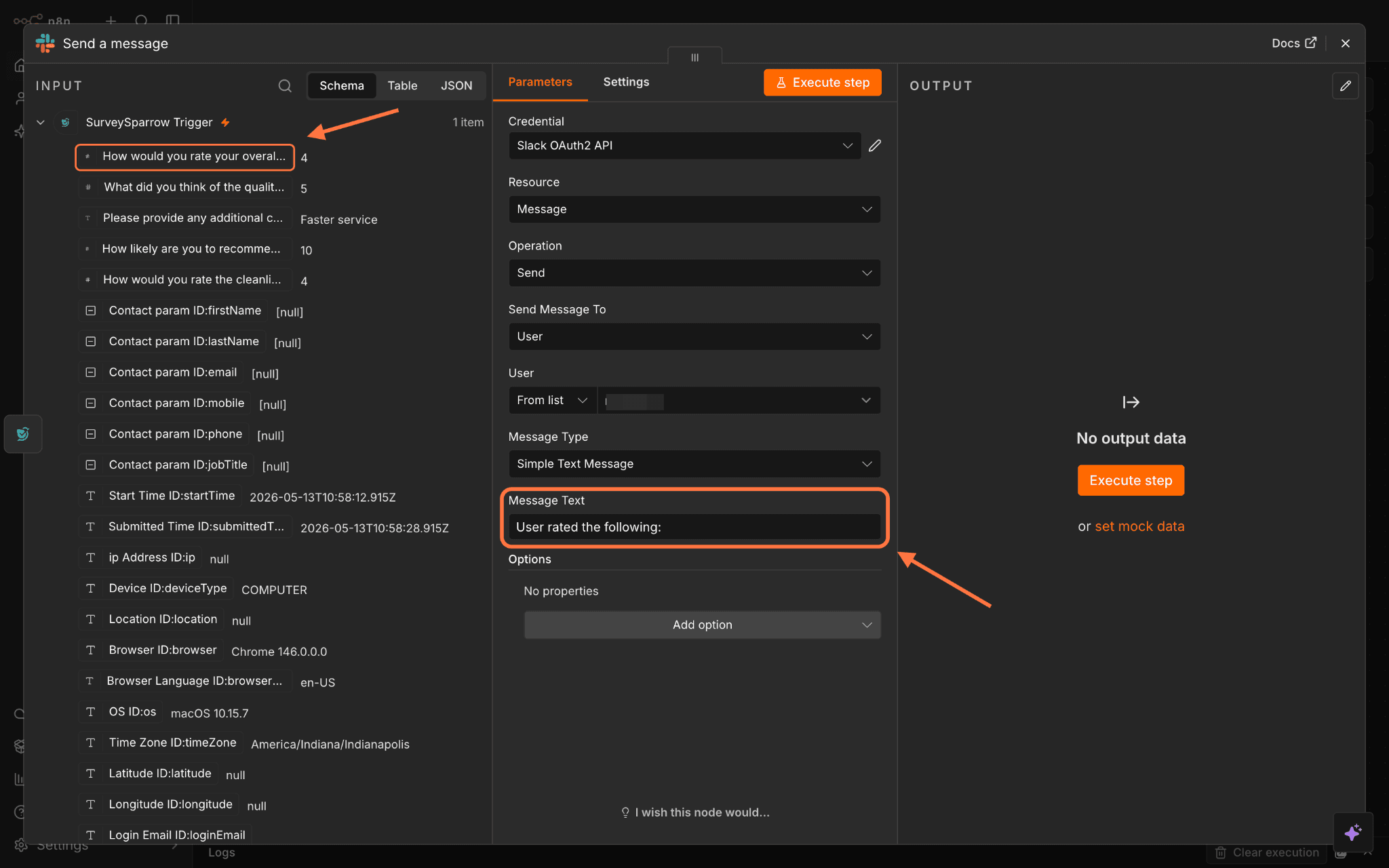The image size is (1389, 868).
Task: Open the Send Message To dropdown
Action: pos(694,337)
